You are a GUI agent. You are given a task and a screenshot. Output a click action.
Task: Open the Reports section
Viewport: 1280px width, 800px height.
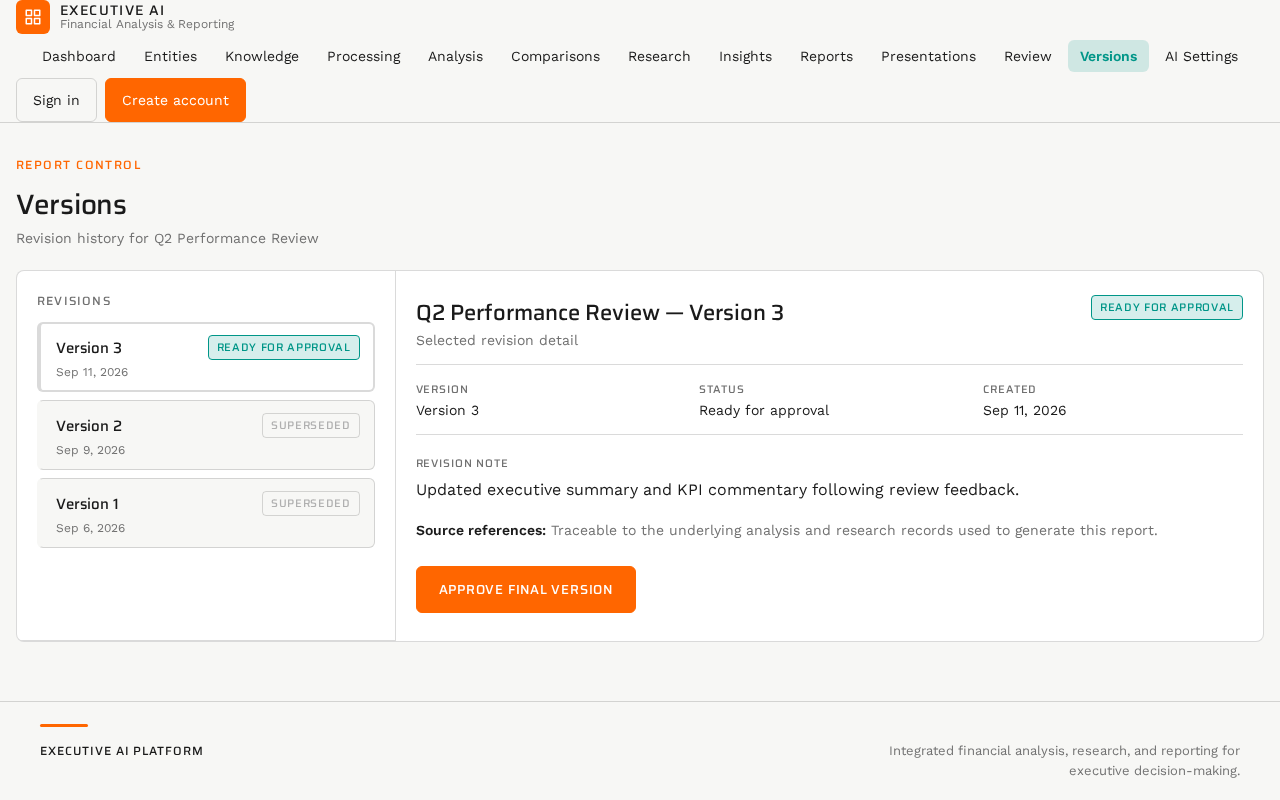click(826, 56)
